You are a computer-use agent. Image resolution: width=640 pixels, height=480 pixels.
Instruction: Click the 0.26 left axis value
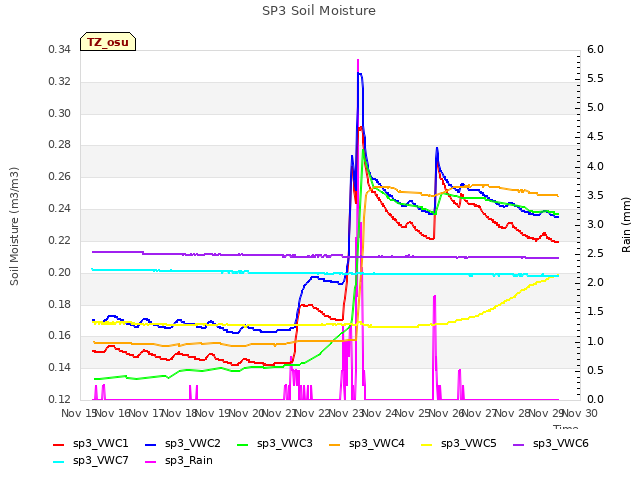coord(60,177)
